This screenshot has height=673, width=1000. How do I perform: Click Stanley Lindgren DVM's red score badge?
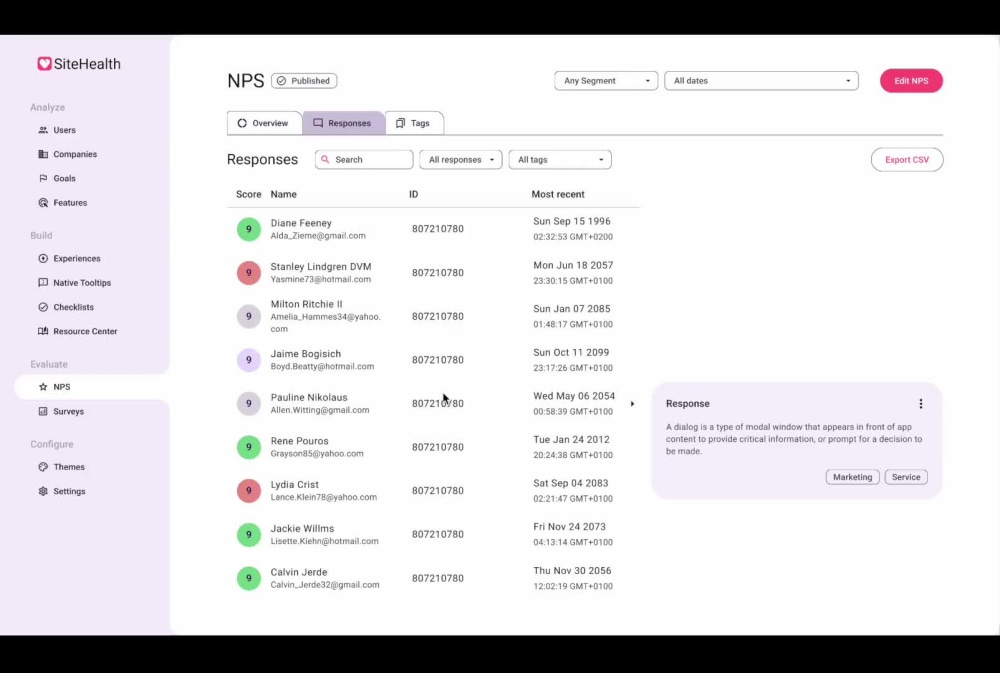click(x=249, y=272)
